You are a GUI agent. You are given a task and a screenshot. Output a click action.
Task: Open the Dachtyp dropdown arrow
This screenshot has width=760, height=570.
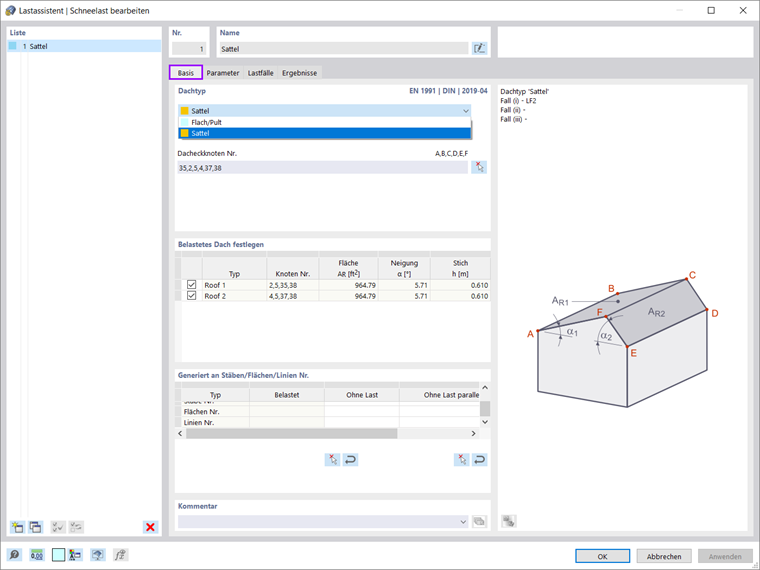[466, 111]
